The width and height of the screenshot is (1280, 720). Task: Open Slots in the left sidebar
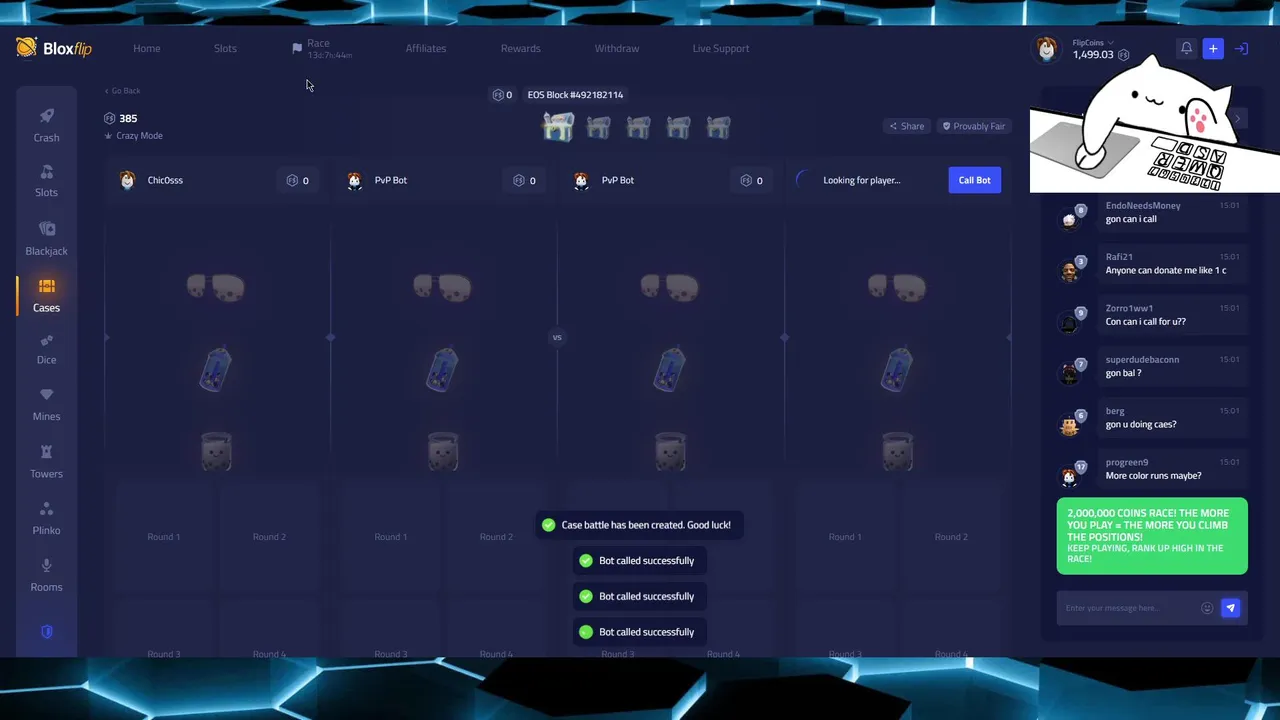[x=46, y=181]
